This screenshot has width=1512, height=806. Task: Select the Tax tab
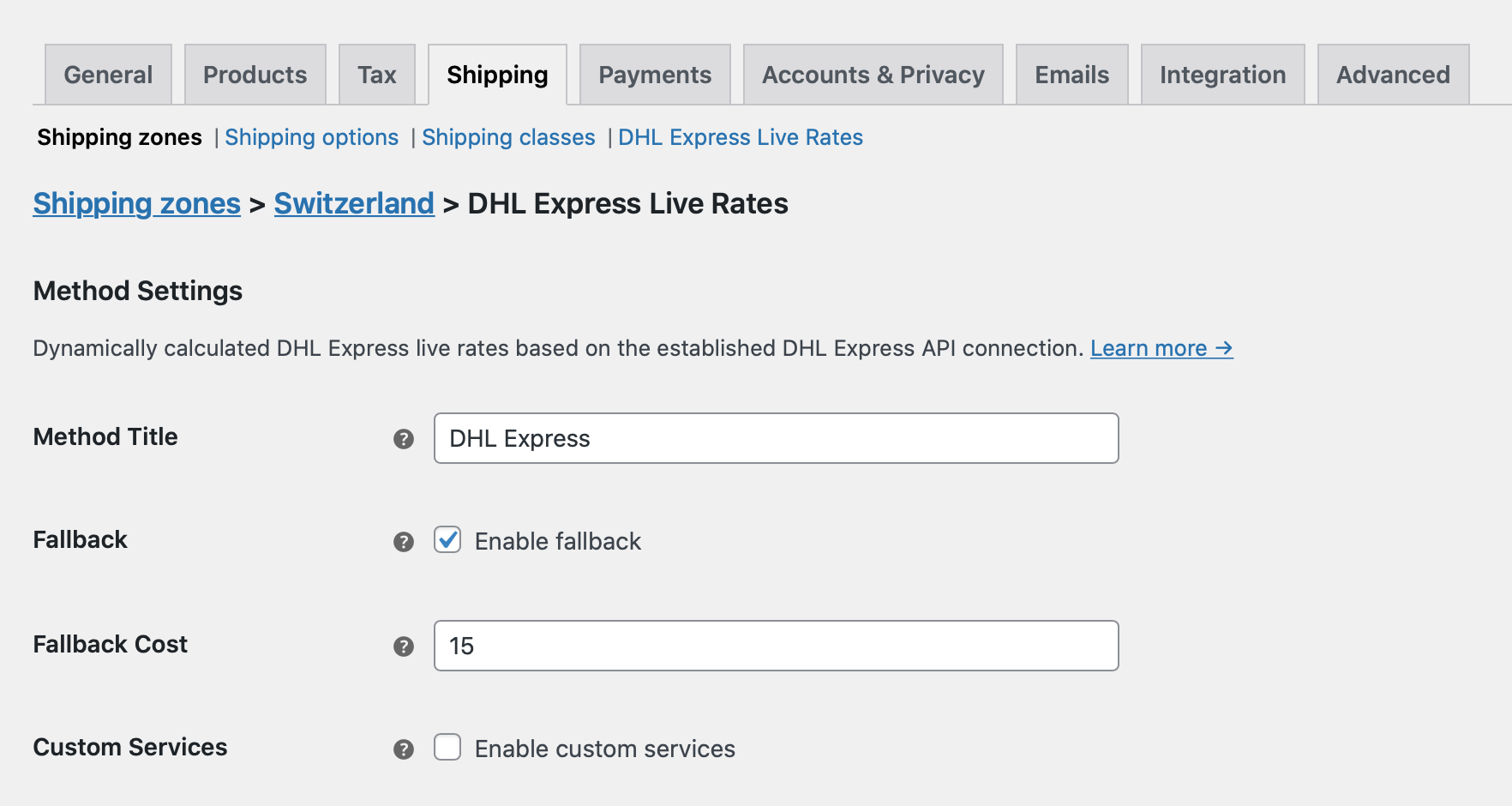[377, 75]
